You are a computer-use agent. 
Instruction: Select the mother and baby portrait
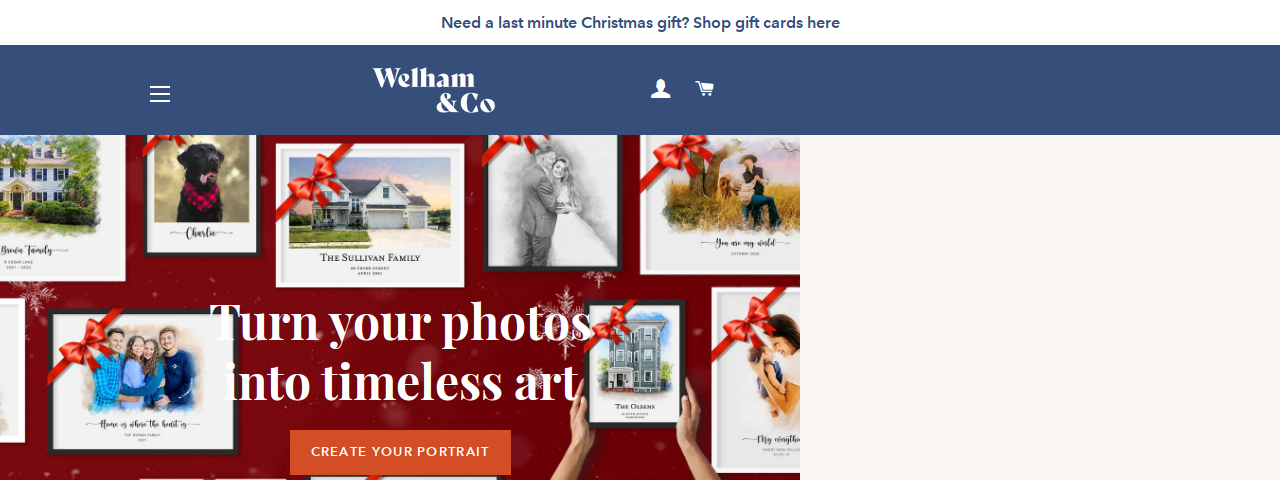click(758, 382)
